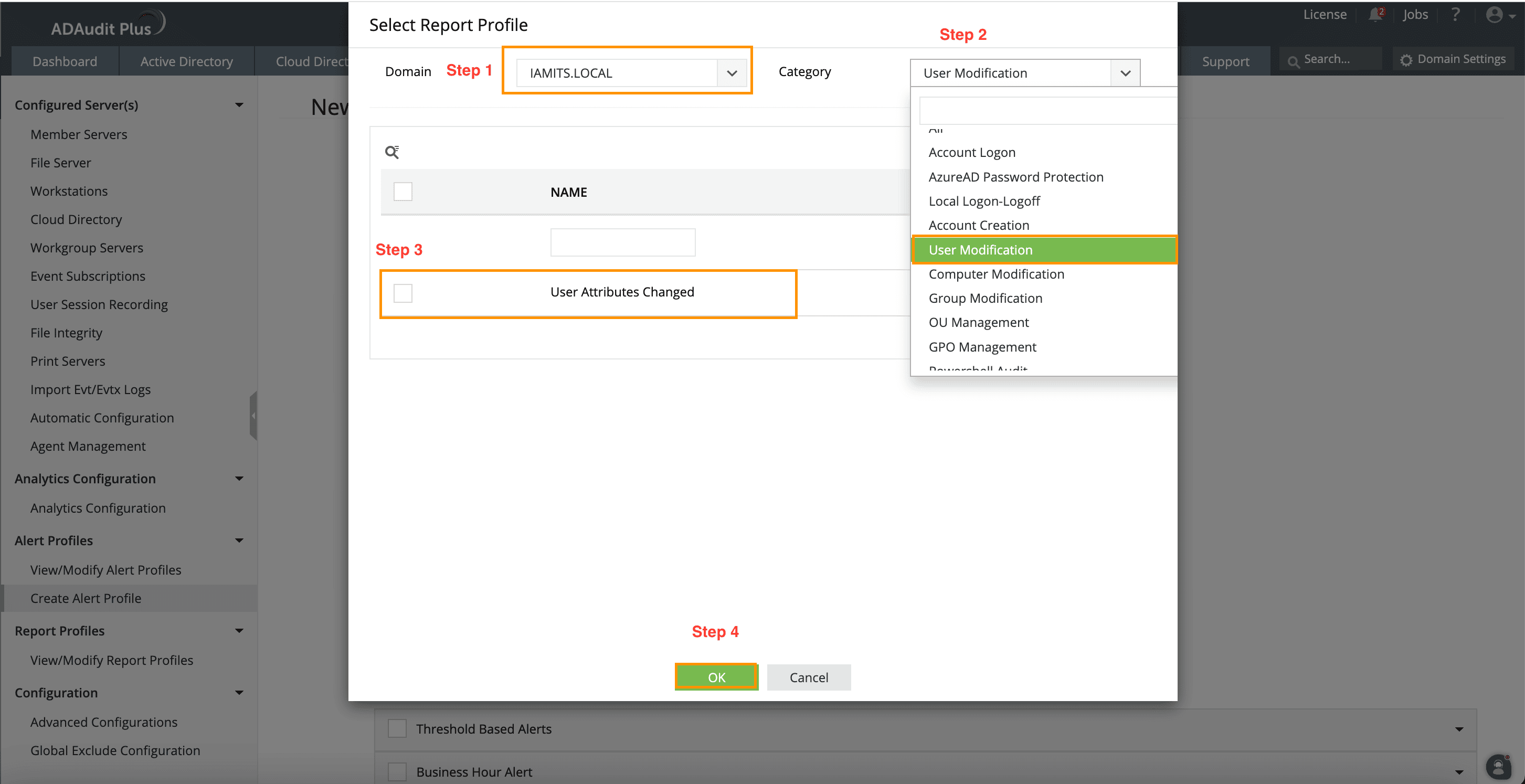Click the Domain Settings gear icon
The height and width of the screenshot is (784, 1525).
[1406, 60]
